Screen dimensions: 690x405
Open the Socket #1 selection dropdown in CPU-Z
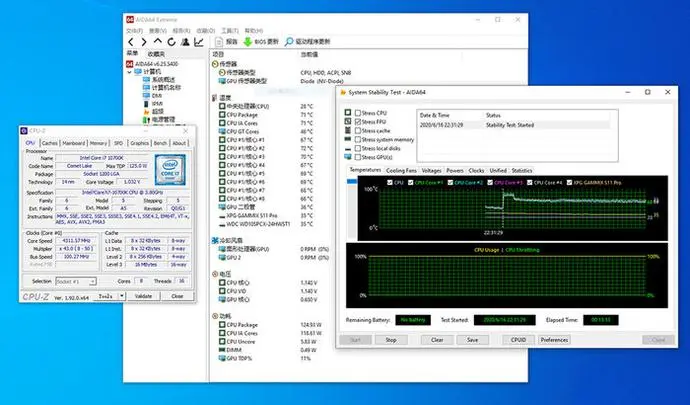coord(76,281)
